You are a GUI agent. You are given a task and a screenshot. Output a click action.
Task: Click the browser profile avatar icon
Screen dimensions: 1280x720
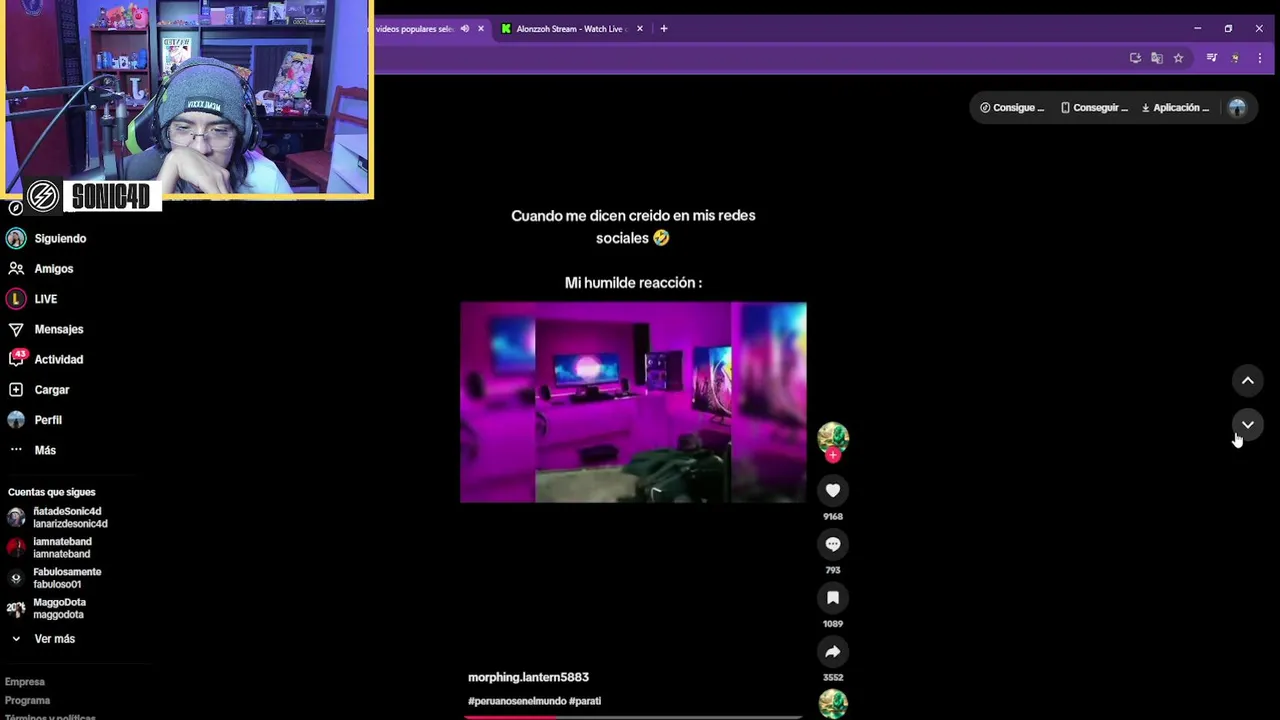pos(1235,58)
